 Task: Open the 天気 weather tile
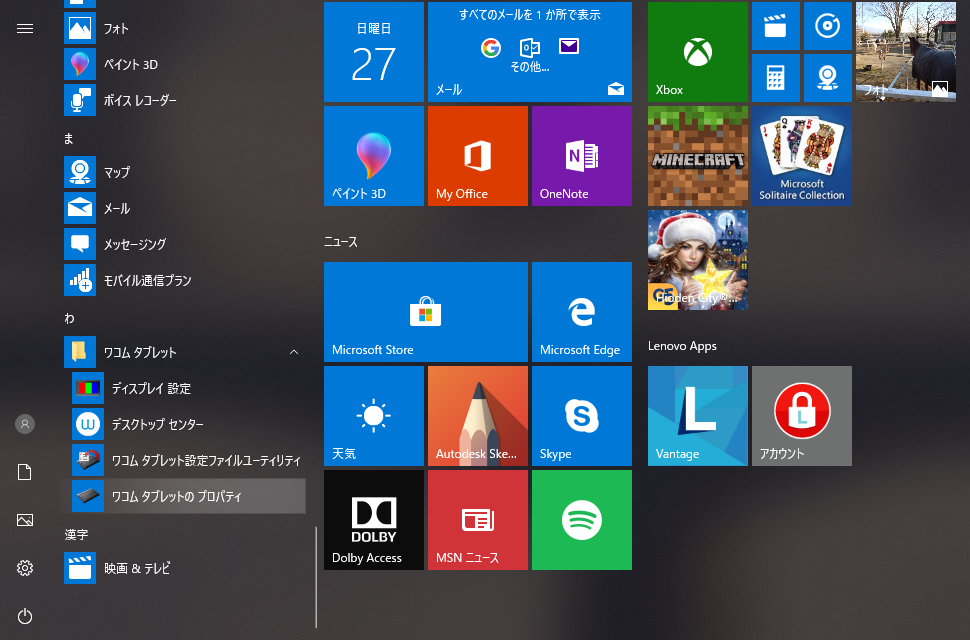(374, 416)
